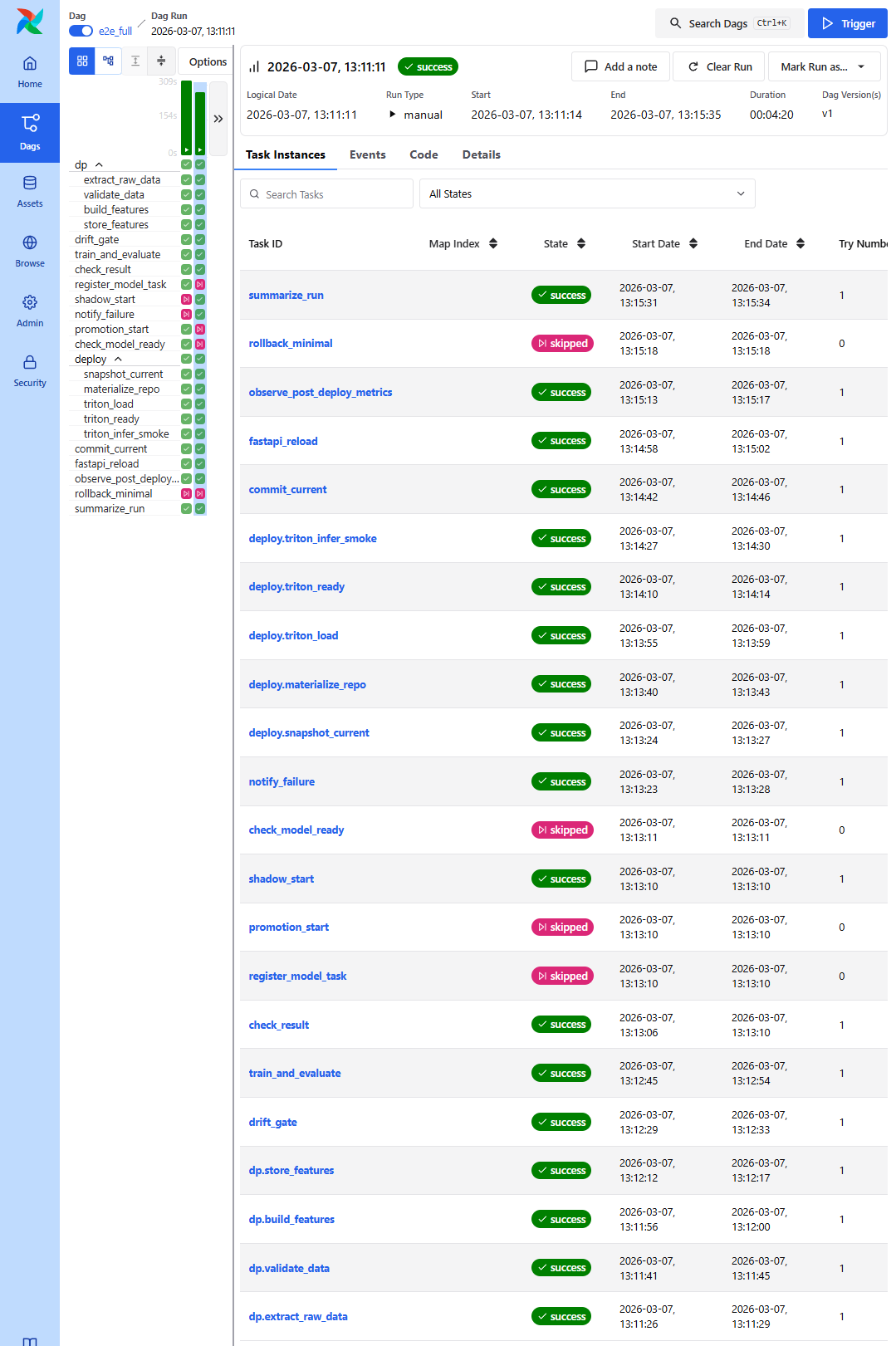The height and width of the screenshot is (1346, 896).
Task: Switch to the graph view icon
Action: [108, 61]
